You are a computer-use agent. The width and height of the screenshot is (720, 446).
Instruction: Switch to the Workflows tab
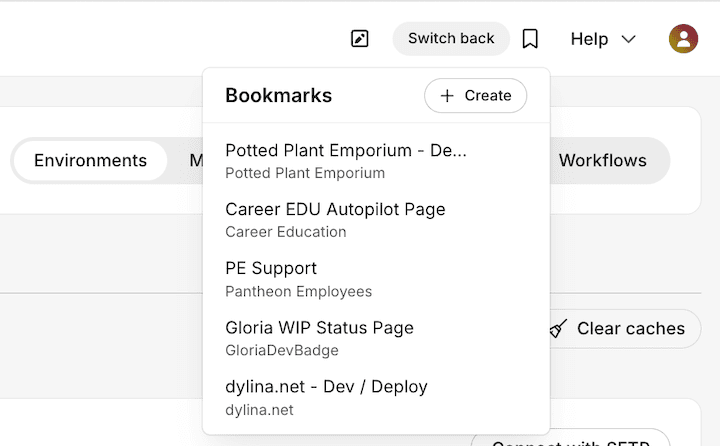click(x=602, y=160)
